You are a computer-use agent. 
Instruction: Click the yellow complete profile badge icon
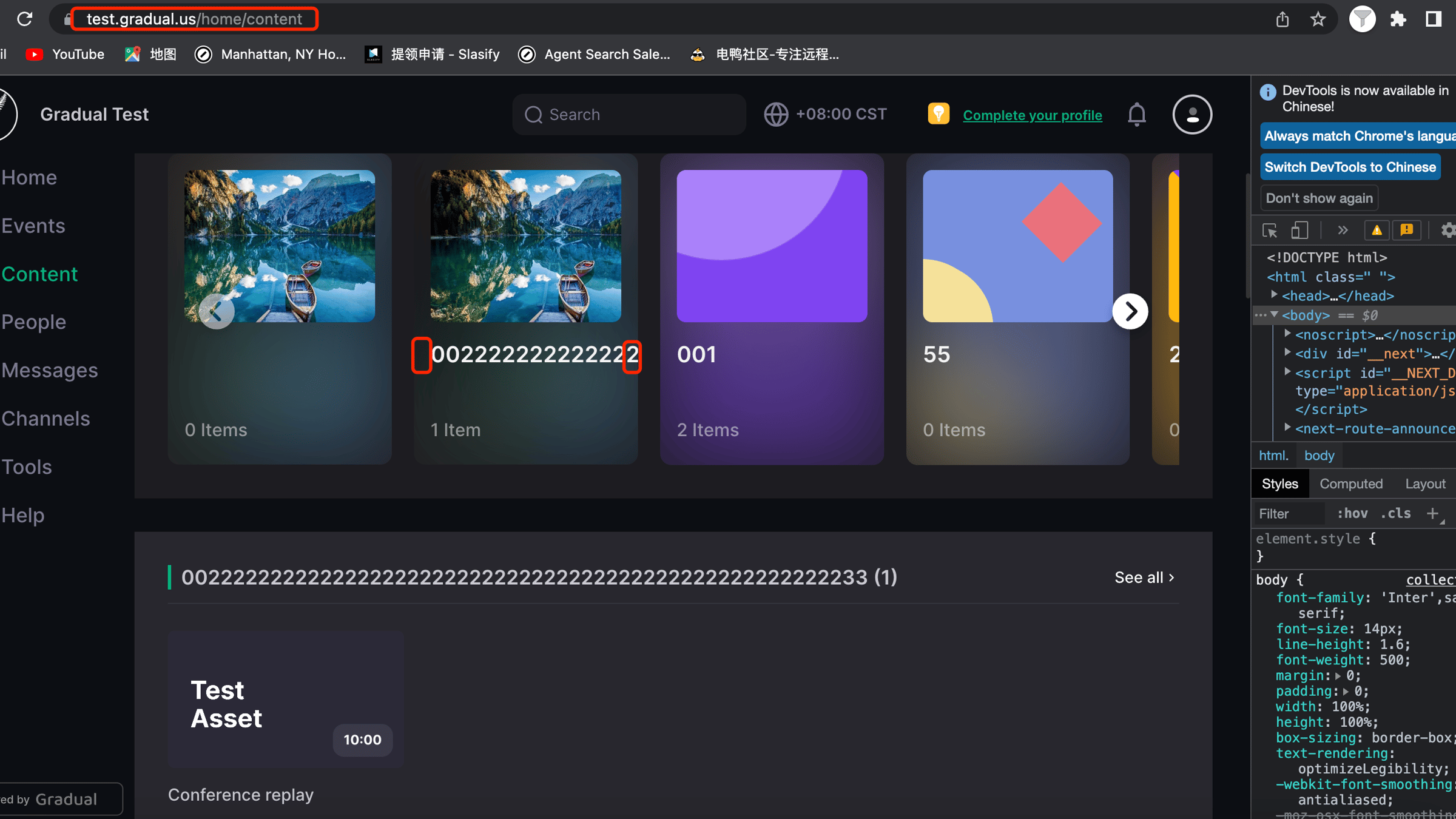click(x=939, y=113)
